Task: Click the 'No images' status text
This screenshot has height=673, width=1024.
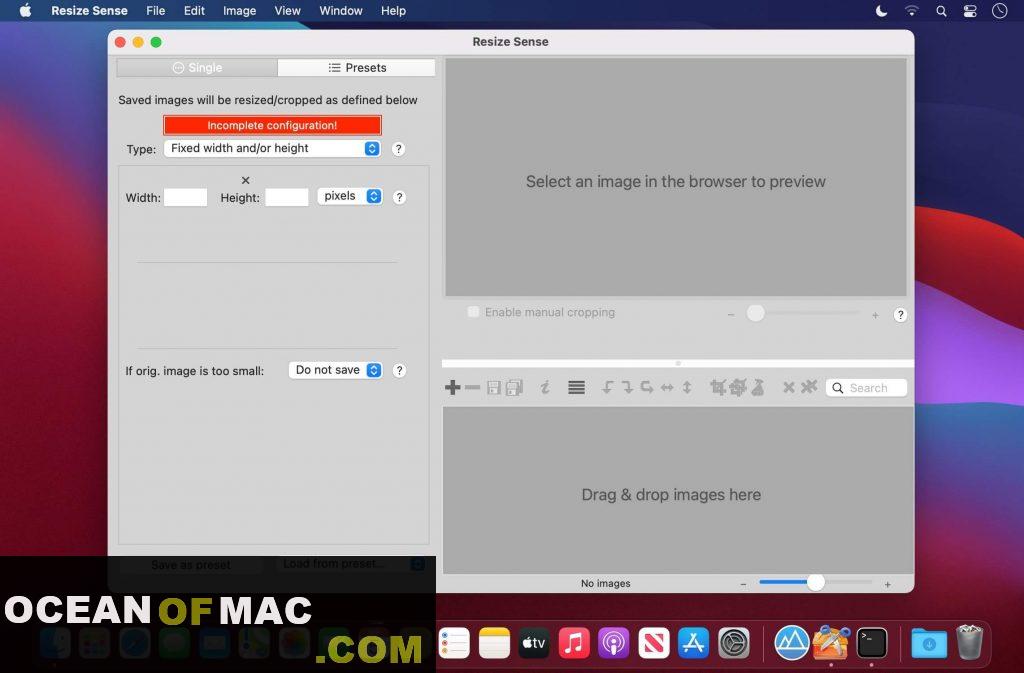Action: point(605,584)
